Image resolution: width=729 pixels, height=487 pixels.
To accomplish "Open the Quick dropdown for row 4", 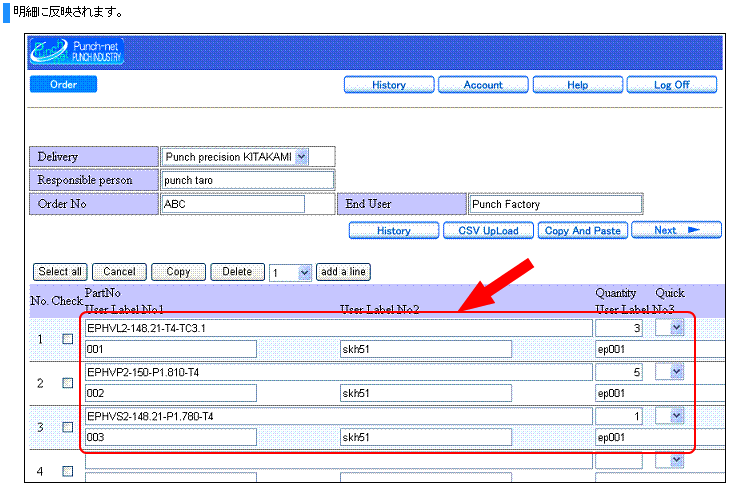I will (x=669, y=460).
